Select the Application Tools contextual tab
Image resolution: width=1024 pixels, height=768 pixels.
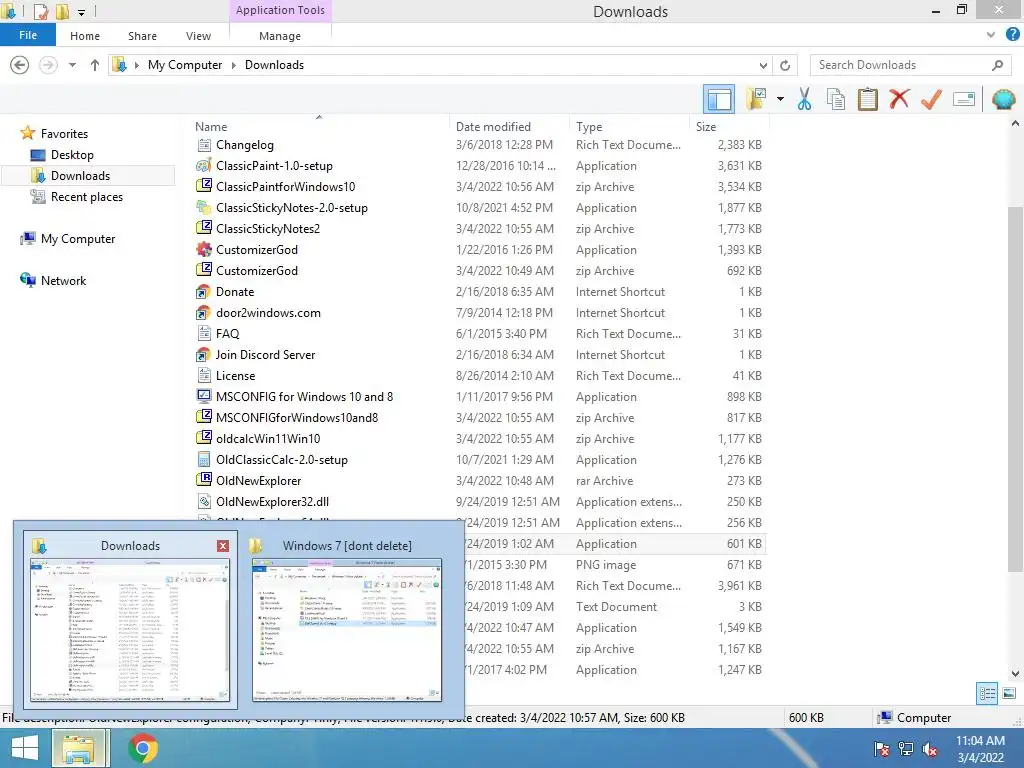pyautogui.click(x=280, y=10)
